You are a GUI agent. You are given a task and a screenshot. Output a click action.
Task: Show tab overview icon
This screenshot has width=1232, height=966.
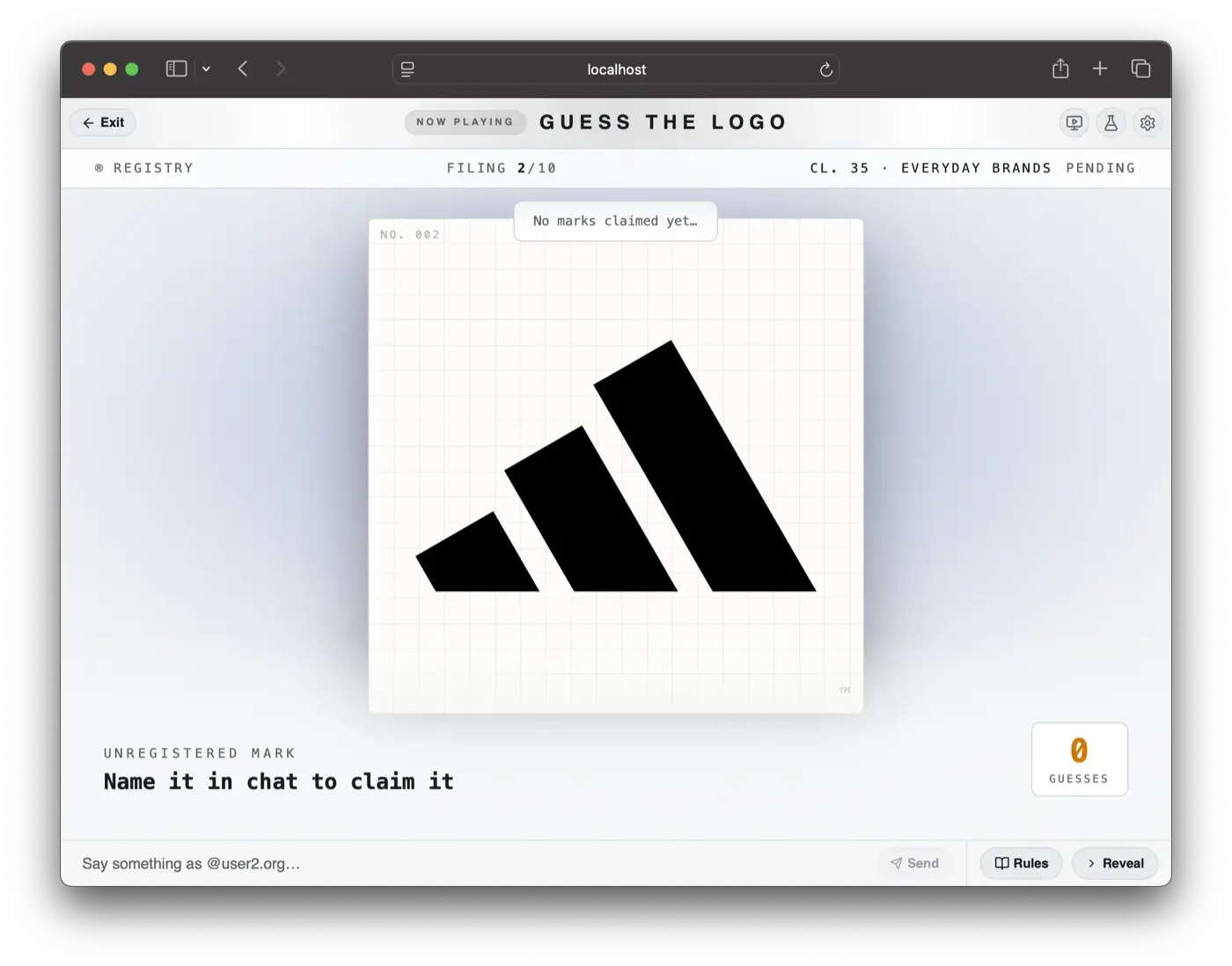(1140, 69)
